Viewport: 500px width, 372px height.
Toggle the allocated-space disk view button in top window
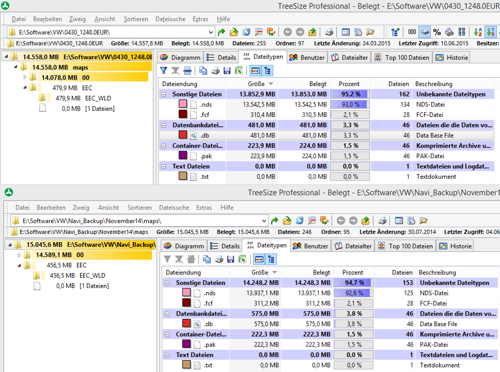[x=424, y=32]
